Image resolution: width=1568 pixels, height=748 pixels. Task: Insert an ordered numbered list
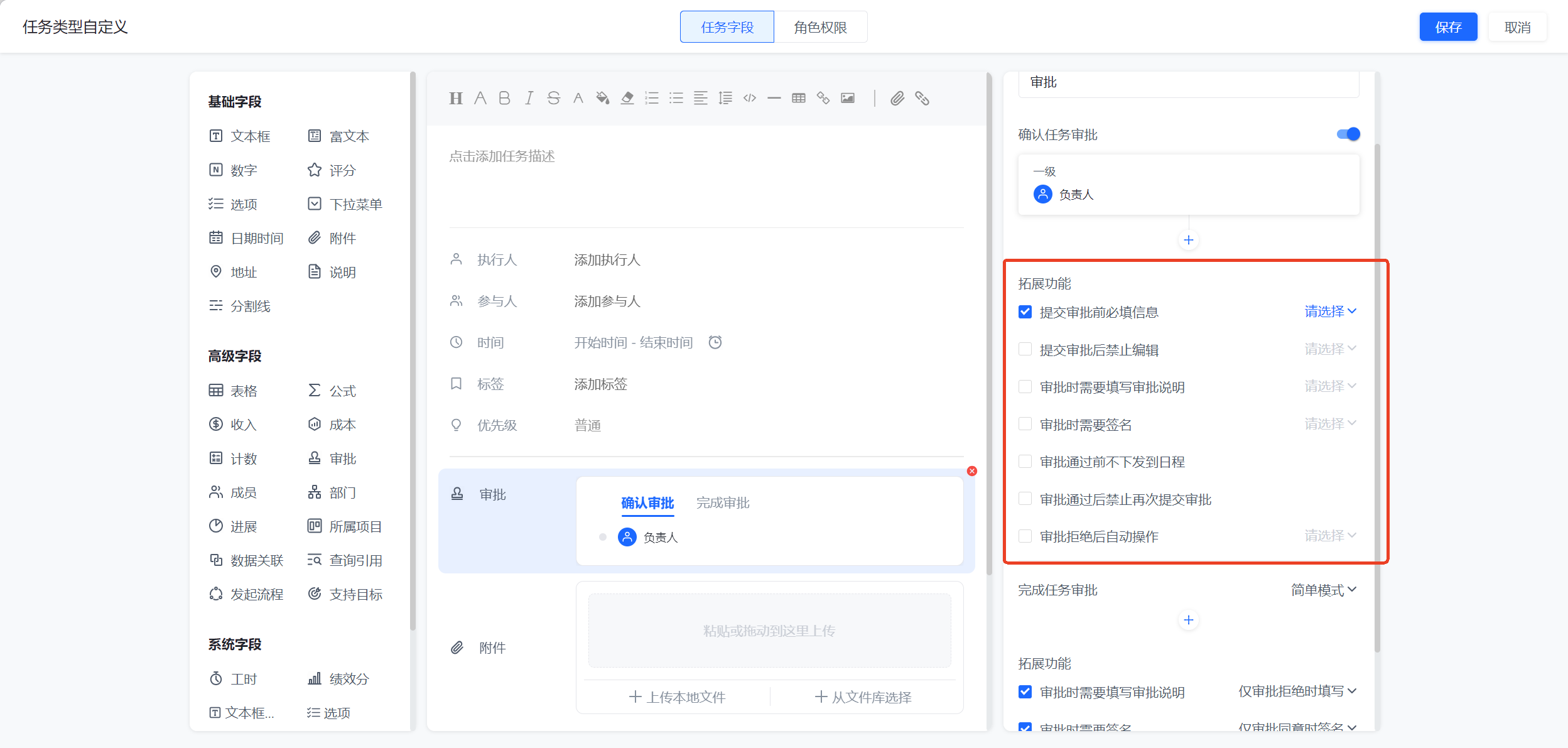pos(652,98)
